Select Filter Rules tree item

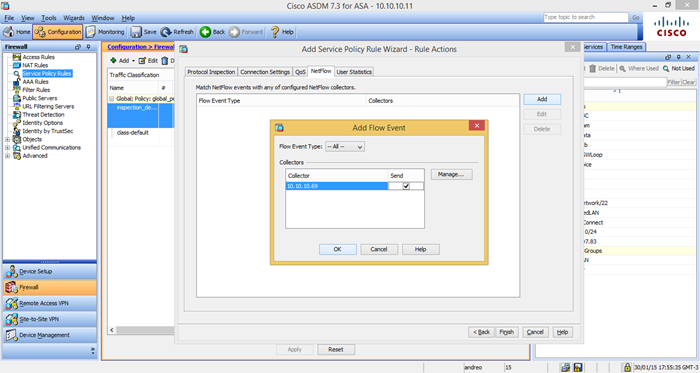pos(36,90)
